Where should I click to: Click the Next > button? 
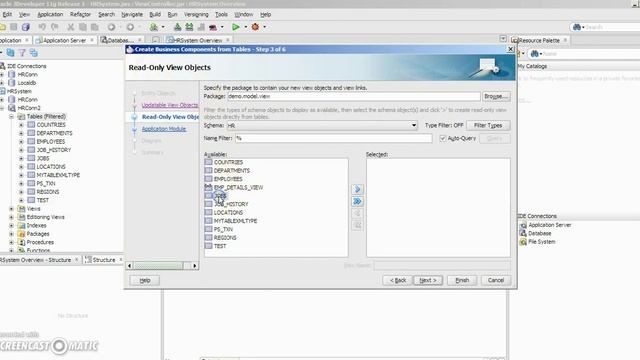[428, 280]
